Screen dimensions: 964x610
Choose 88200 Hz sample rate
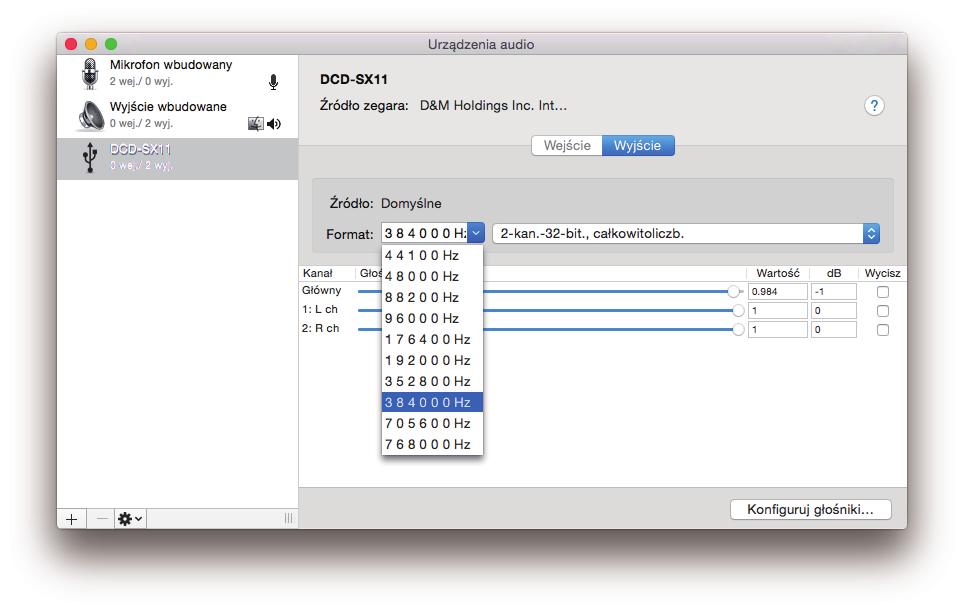(x=432, y=297)
